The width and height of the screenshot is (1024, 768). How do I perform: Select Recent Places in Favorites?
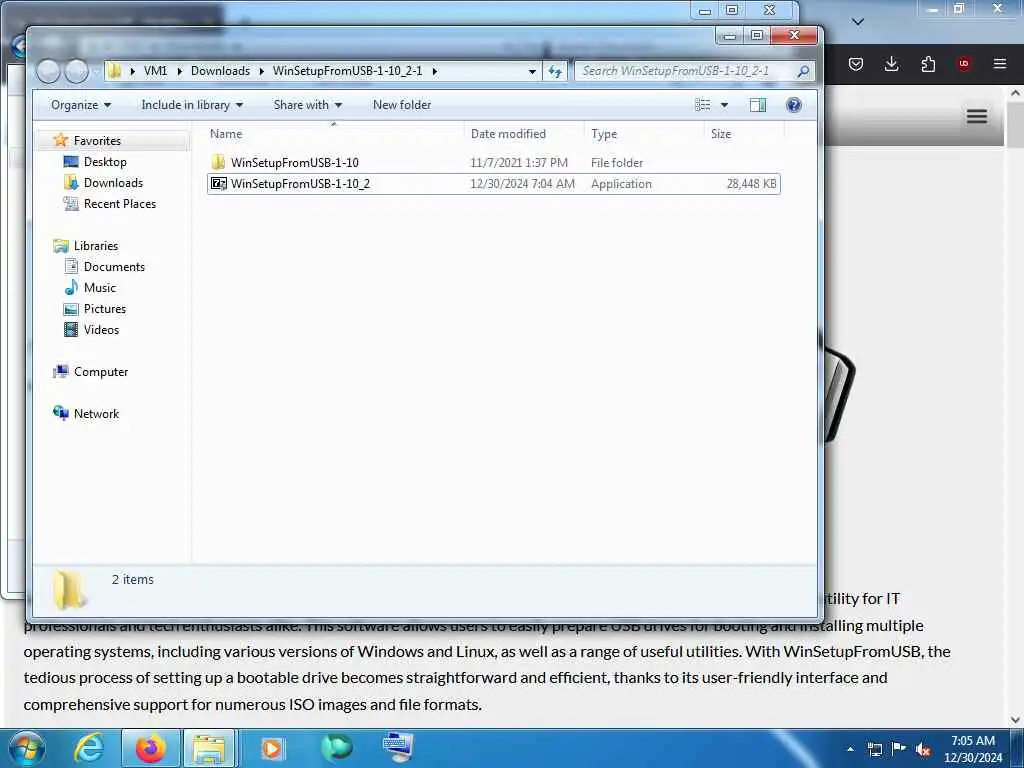(120, 204)
